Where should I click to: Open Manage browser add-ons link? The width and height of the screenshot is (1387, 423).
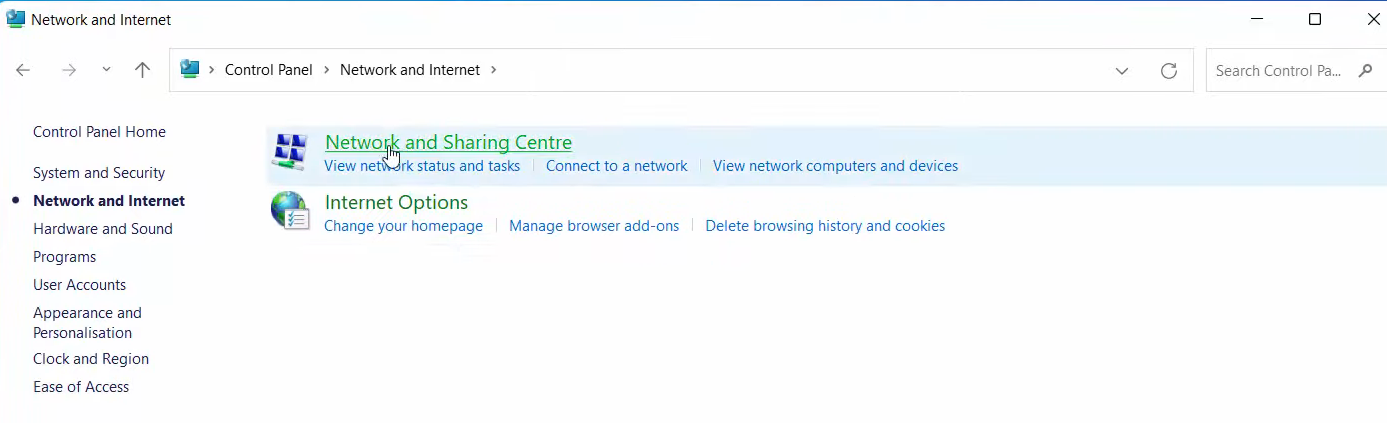pyautogui.click(x=594, y=226)
